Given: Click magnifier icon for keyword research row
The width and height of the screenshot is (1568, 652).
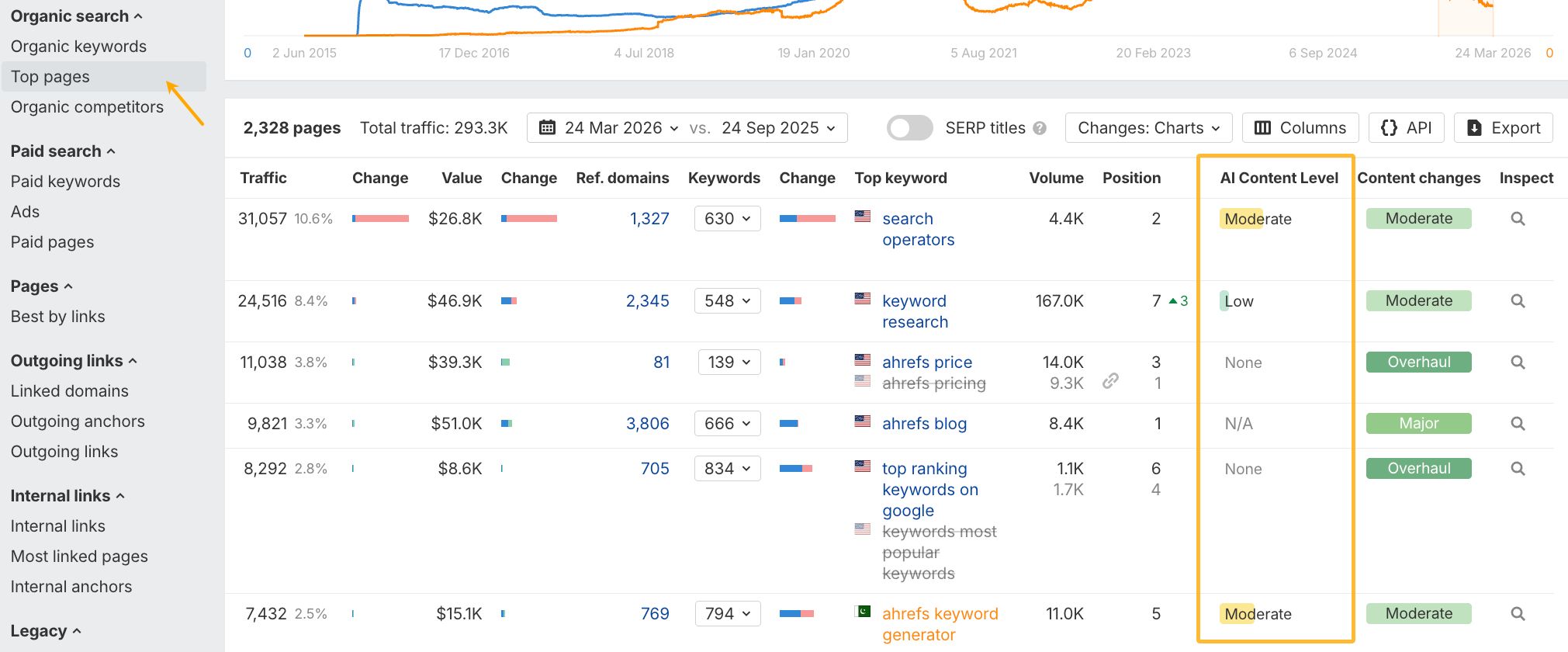Looking at the screenshot, I should tap(1518, 301).
